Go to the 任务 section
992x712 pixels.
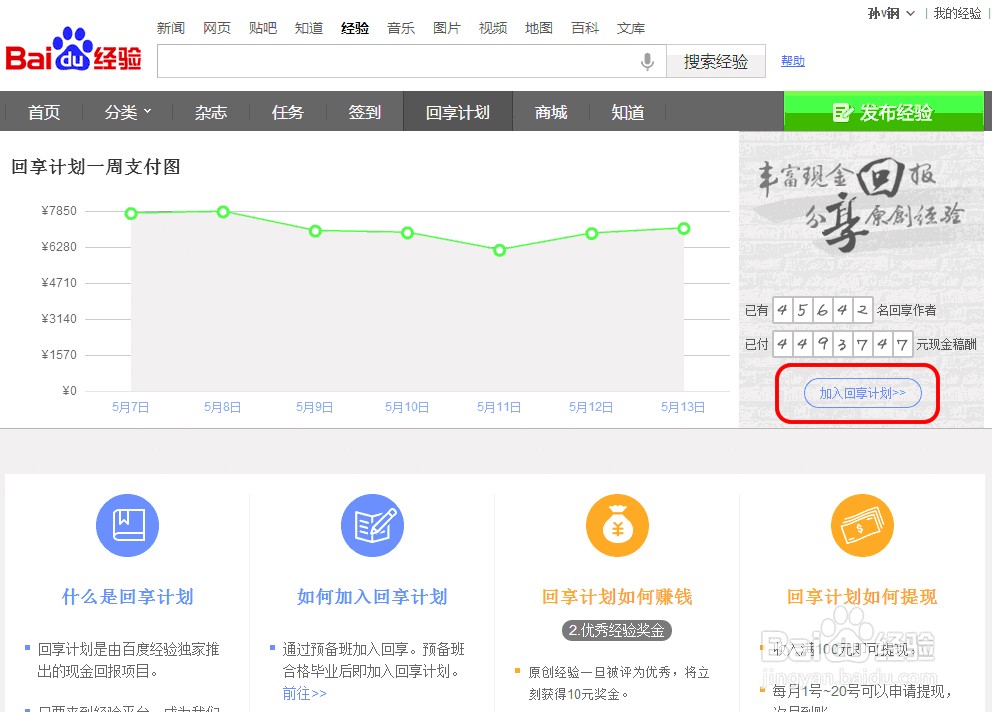pos(287,112)
